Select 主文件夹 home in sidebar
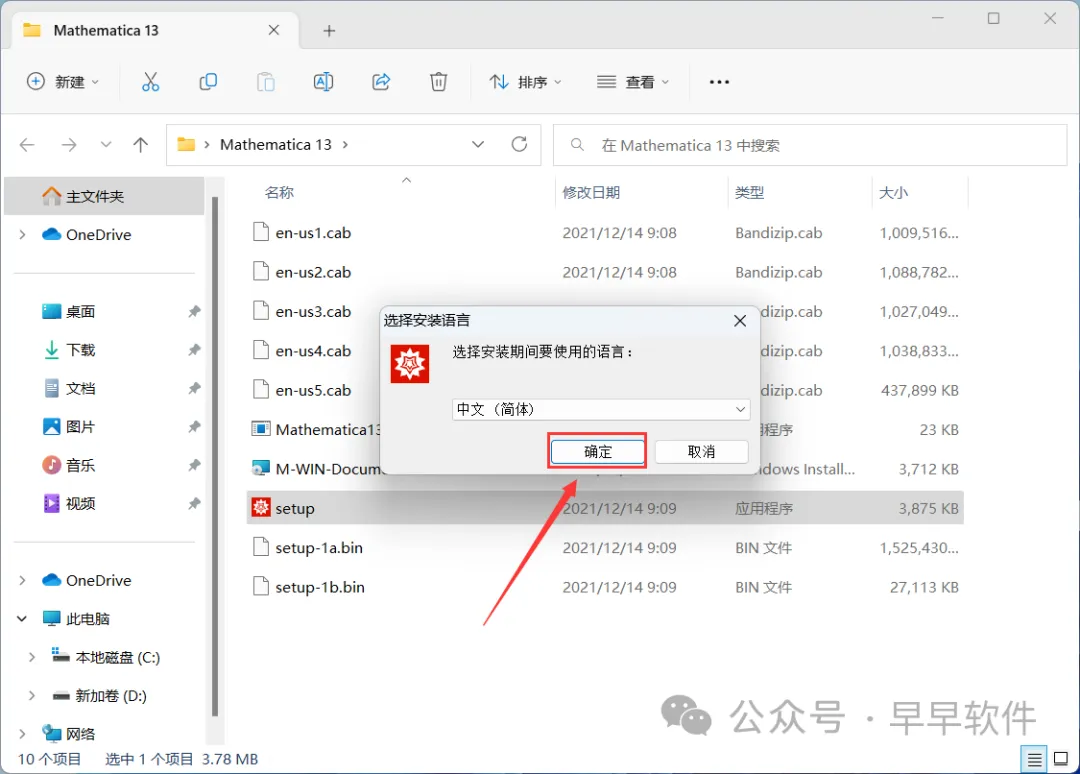Screen dimensions: 1080x774 pyautogui.click(x=105, y=196)
